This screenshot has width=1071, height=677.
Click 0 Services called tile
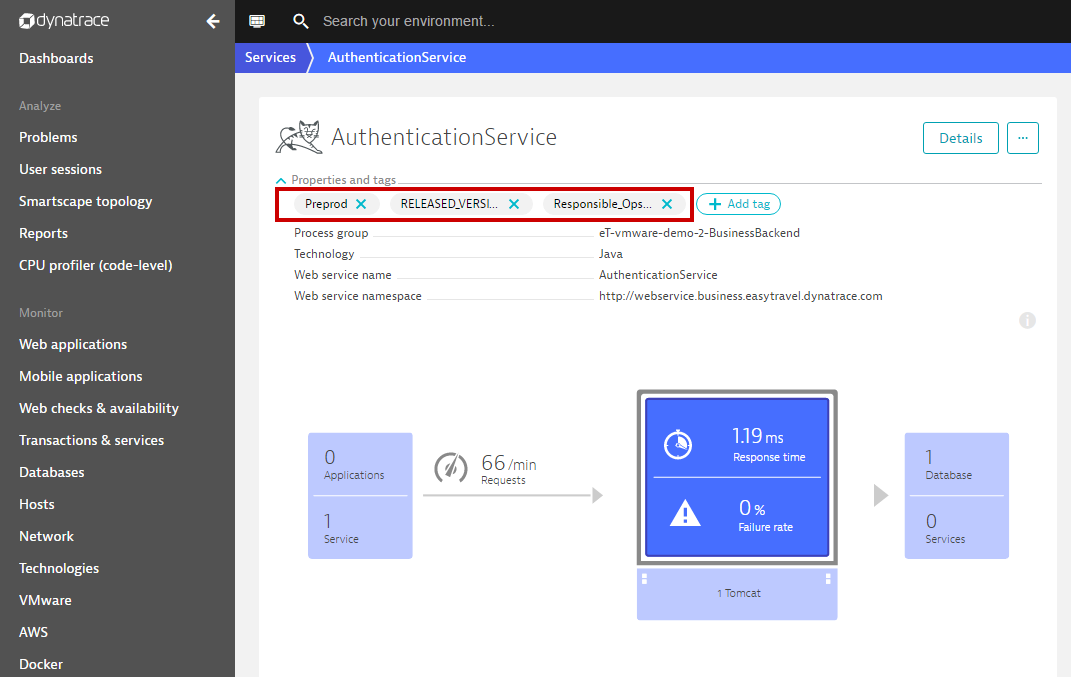tap(956, 527)
